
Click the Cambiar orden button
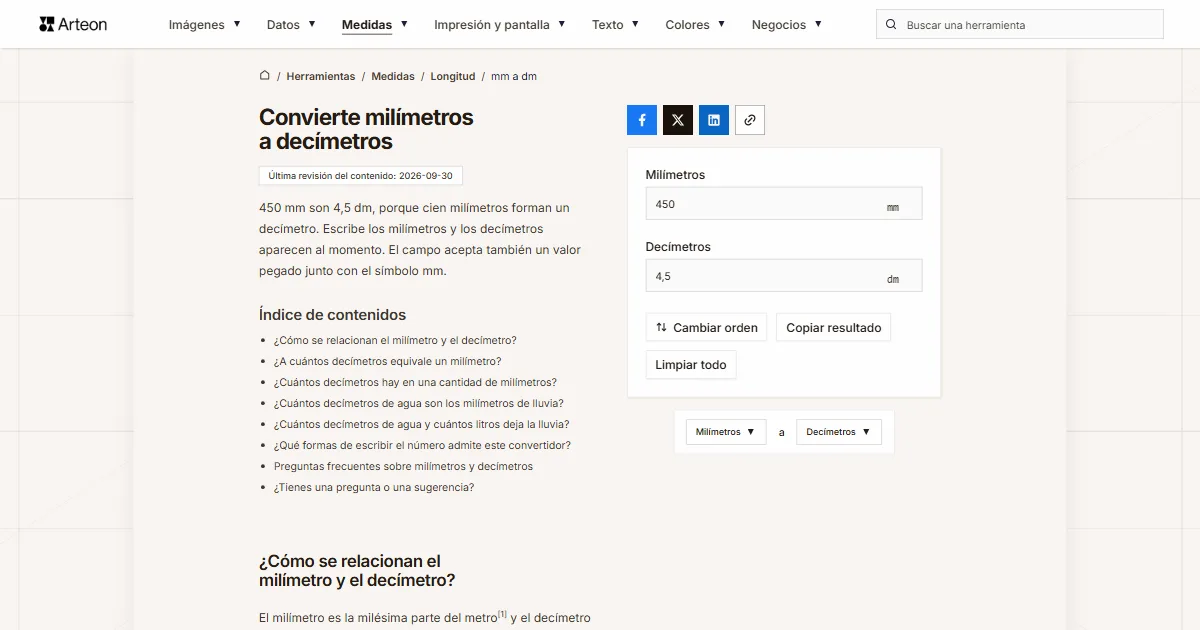point(706,327)
